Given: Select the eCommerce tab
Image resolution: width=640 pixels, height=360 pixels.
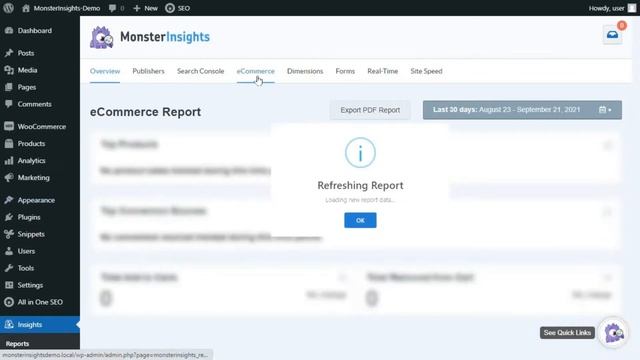Looking at the screenshot, I should click(x=256, y=71).
